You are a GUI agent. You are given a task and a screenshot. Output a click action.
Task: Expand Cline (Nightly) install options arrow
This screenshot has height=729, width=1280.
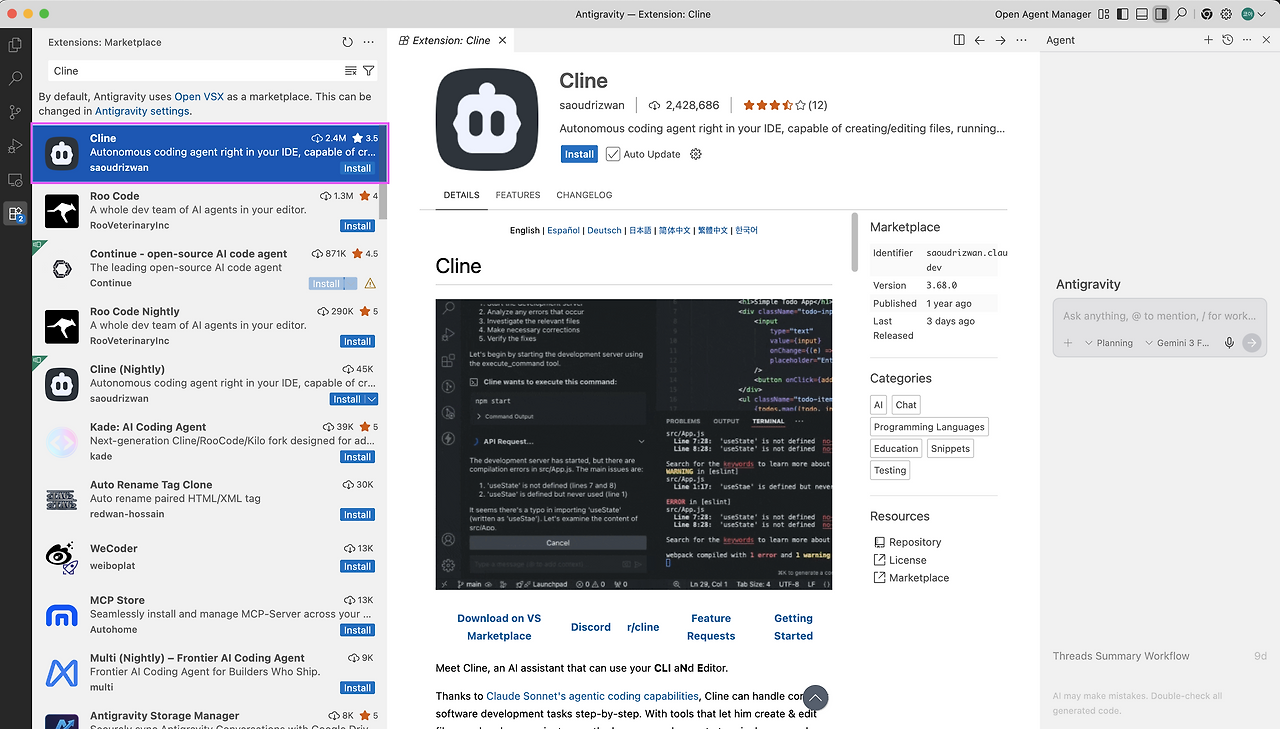tap(372, 399)
